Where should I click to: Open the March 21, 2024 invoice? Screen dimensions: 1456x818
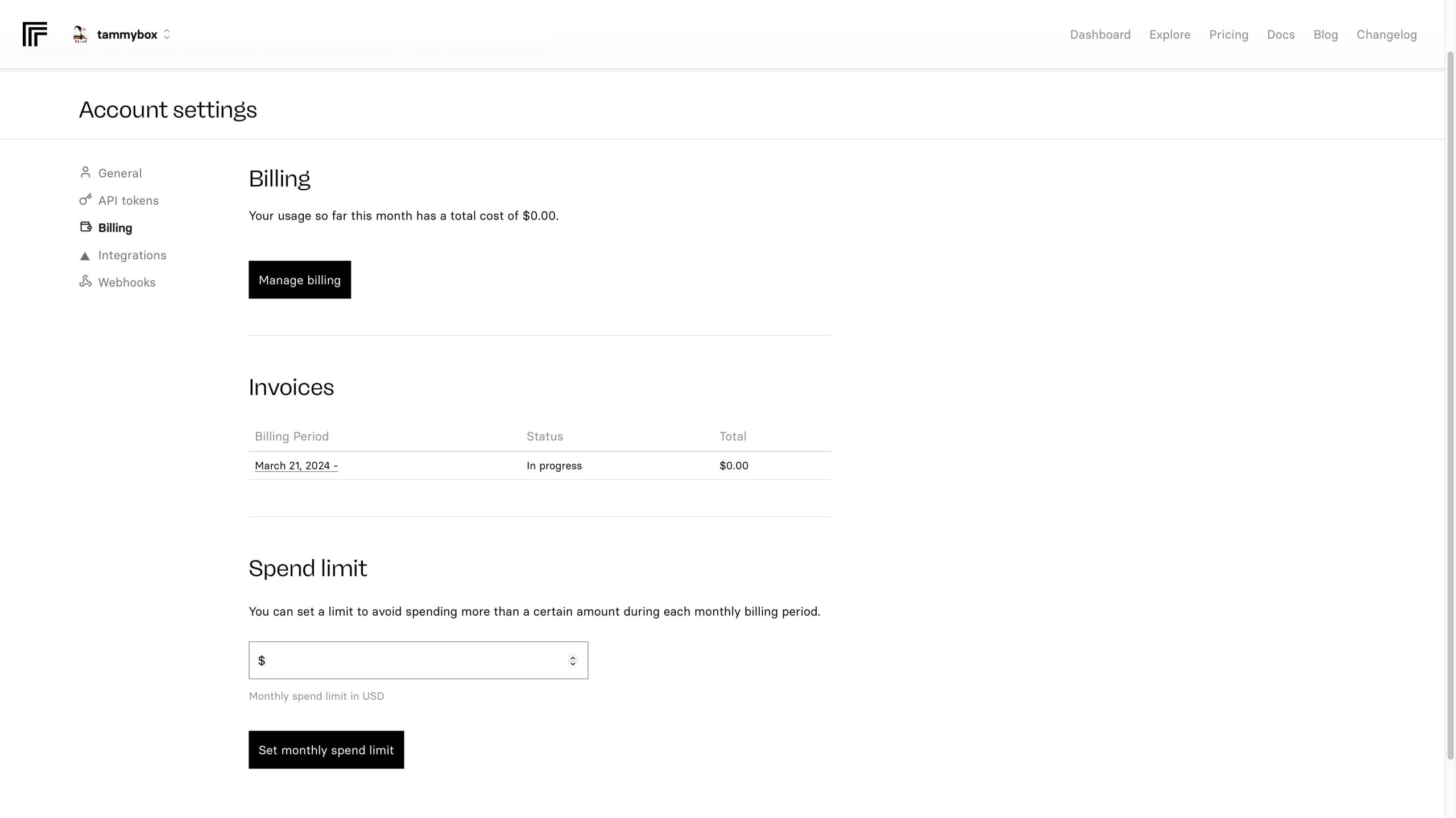point(296,466)
